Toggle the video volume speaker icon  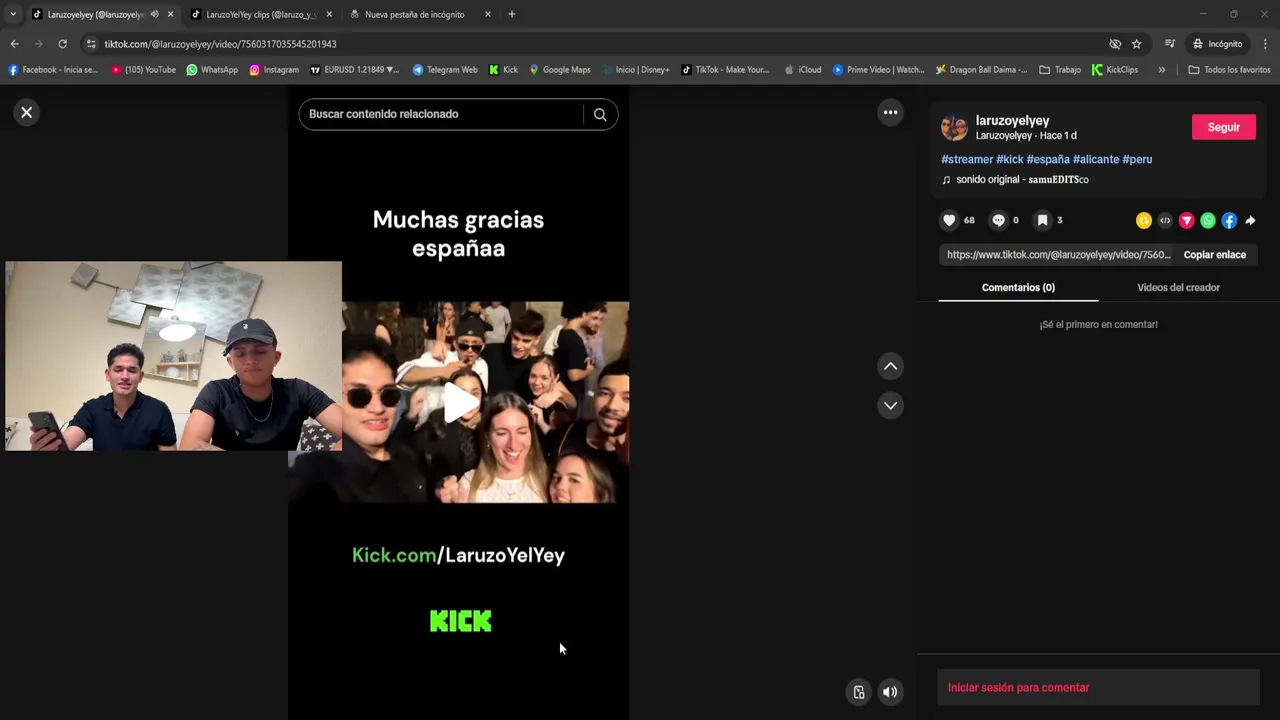[x=890, y=692]
